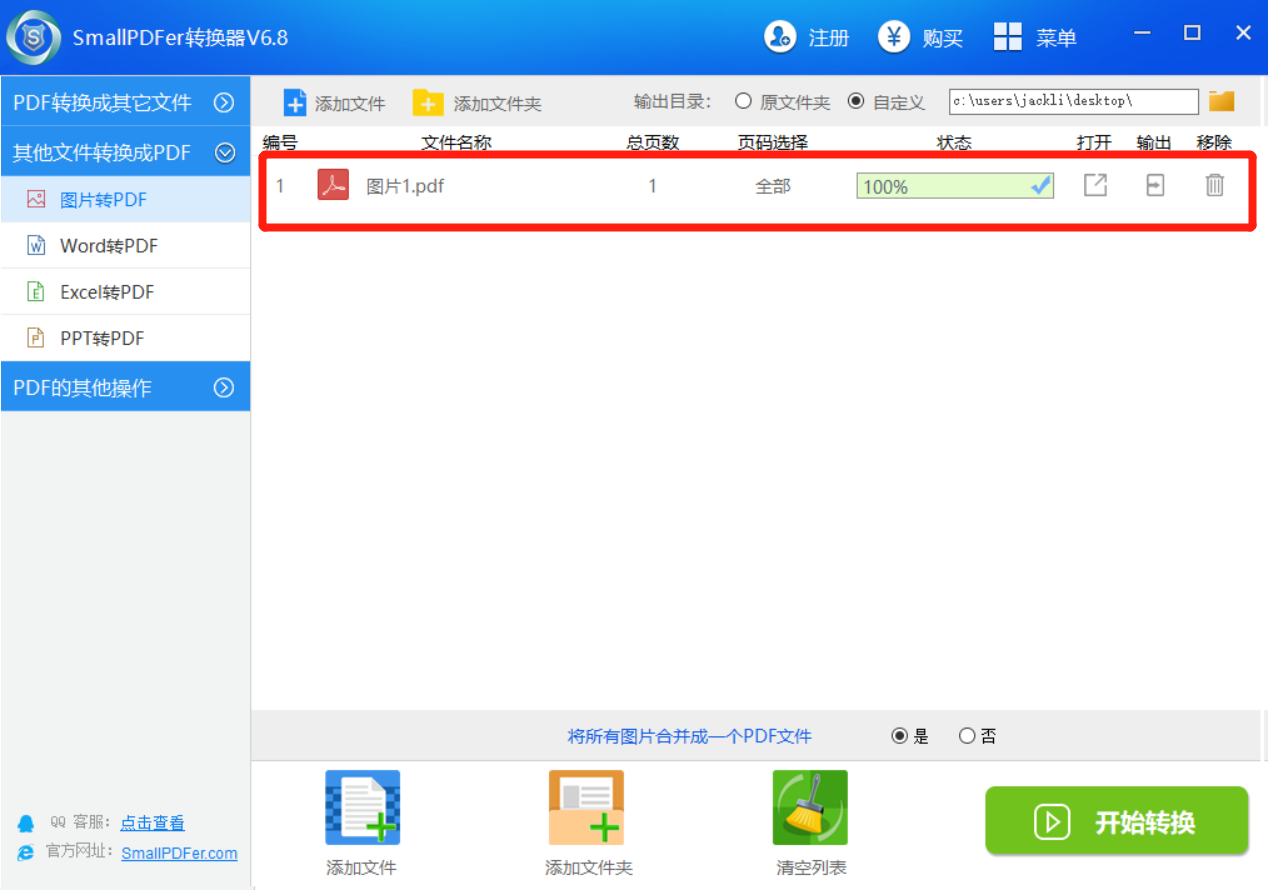This screenshot has height=890, width=1268.
Task: Click the Word转PDF document icon
Action: tap(36, 245)
